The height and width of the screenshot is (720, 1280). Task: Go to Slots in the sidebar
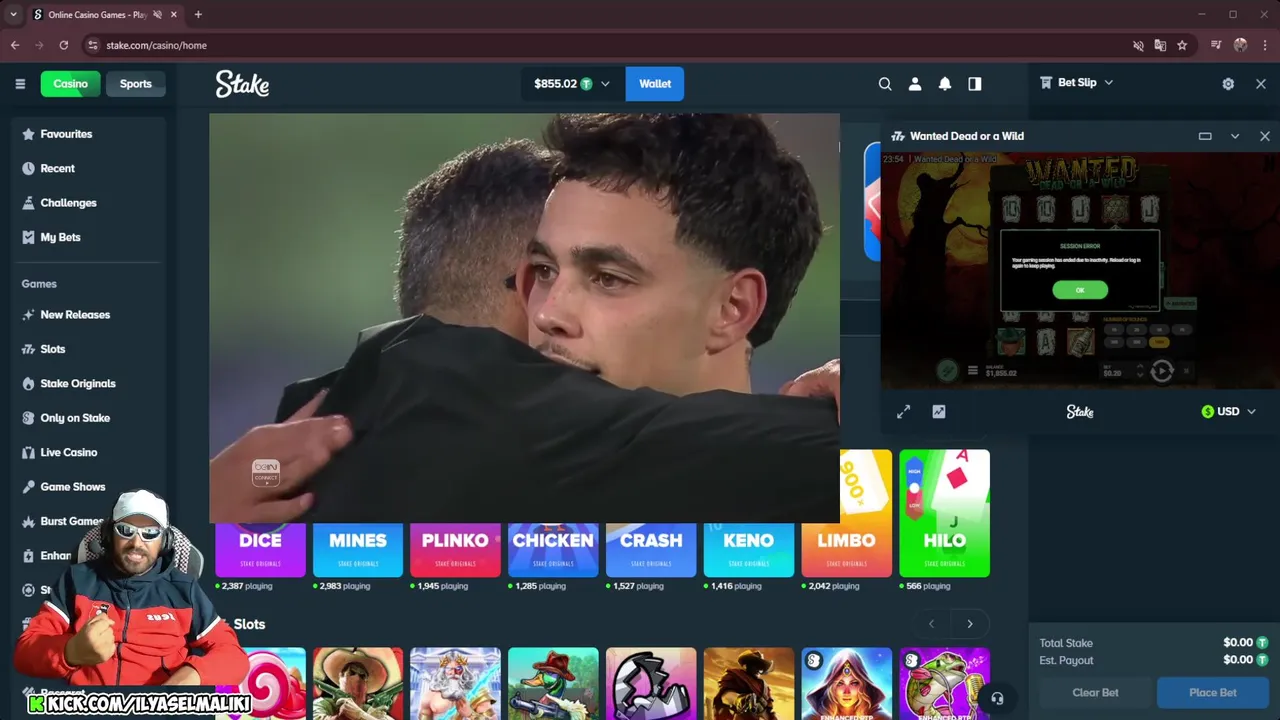(52, 349)
